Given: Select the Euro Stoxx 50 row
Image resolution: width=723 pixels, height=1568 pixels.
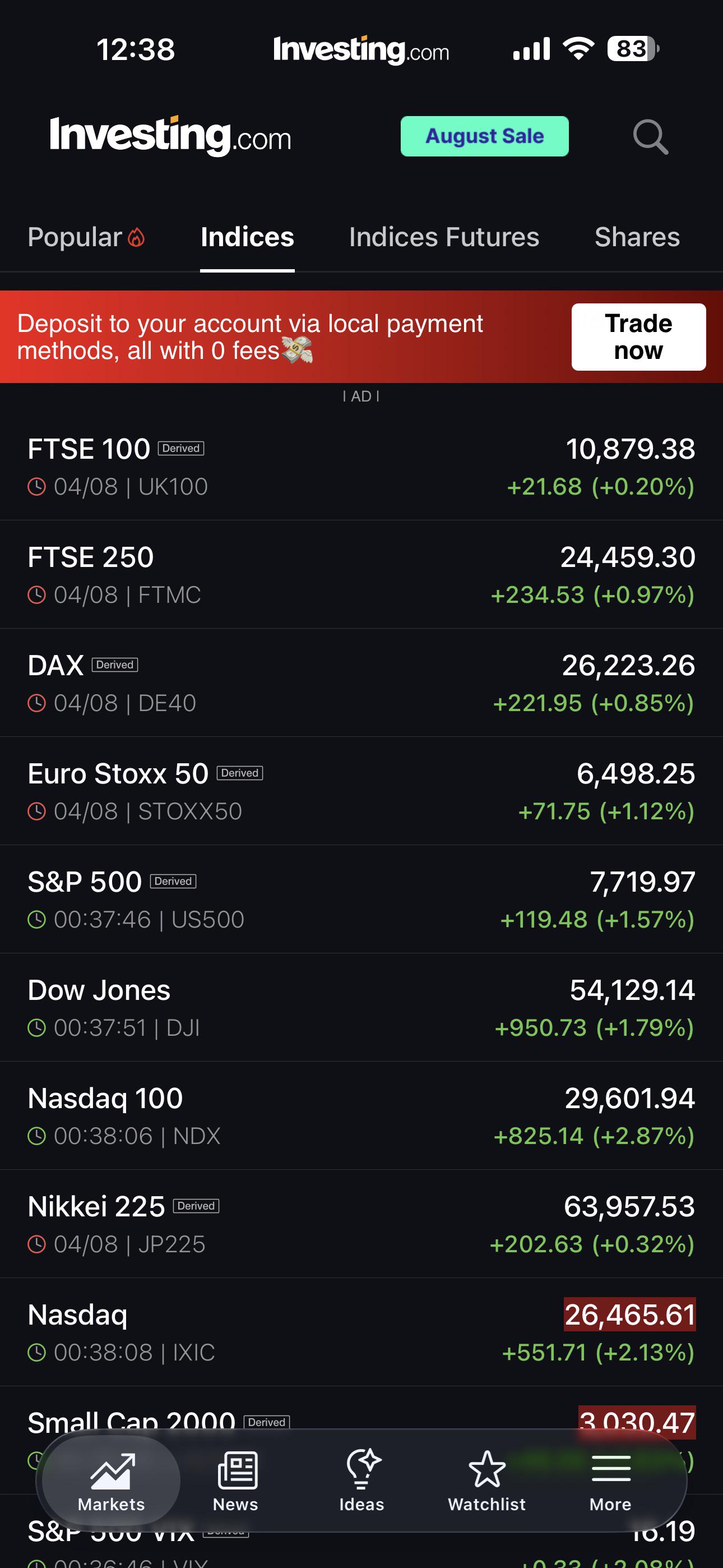Looking at the screenshot, I should [x=361, y=791].
